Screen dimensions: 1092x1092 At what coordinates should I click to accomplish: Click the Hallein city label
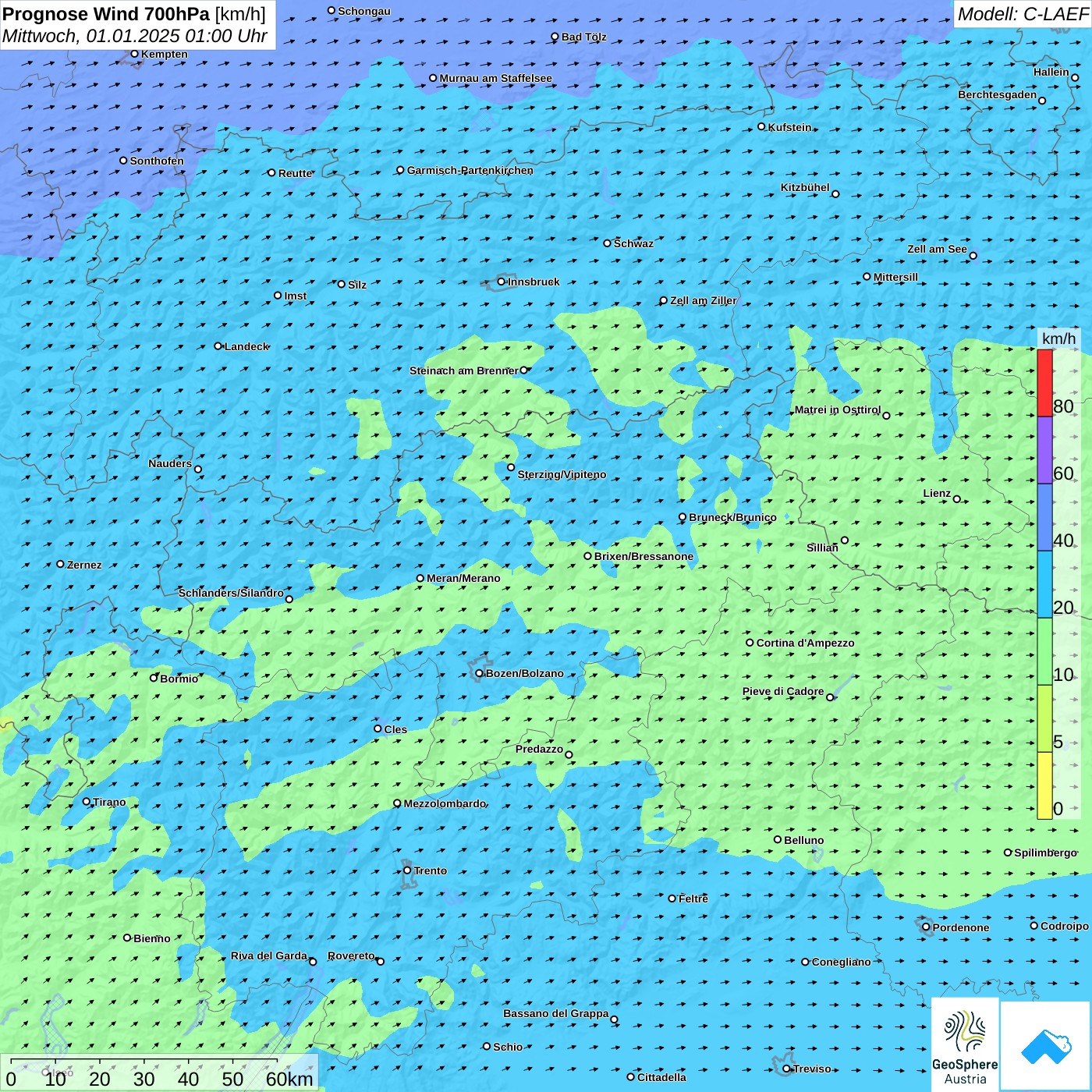pos(1051,72)
